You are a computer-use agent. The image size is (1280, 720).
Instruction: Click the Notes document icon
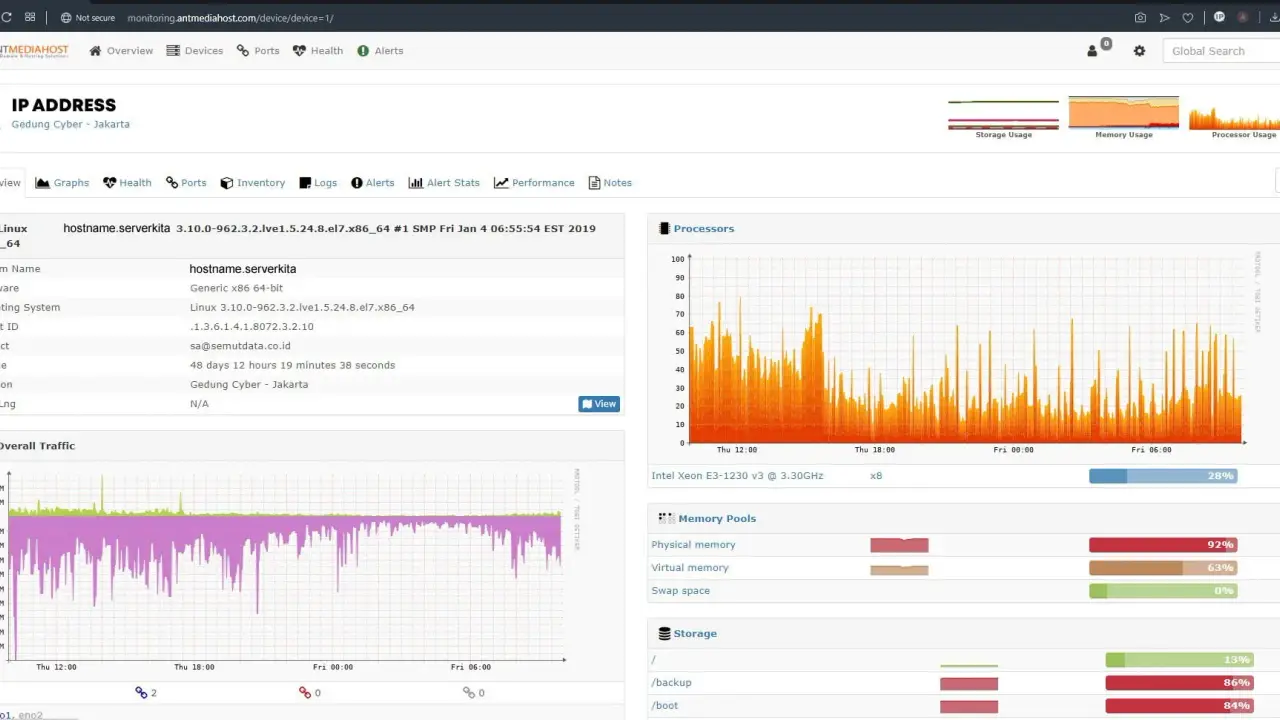click(x=594, y=182)
